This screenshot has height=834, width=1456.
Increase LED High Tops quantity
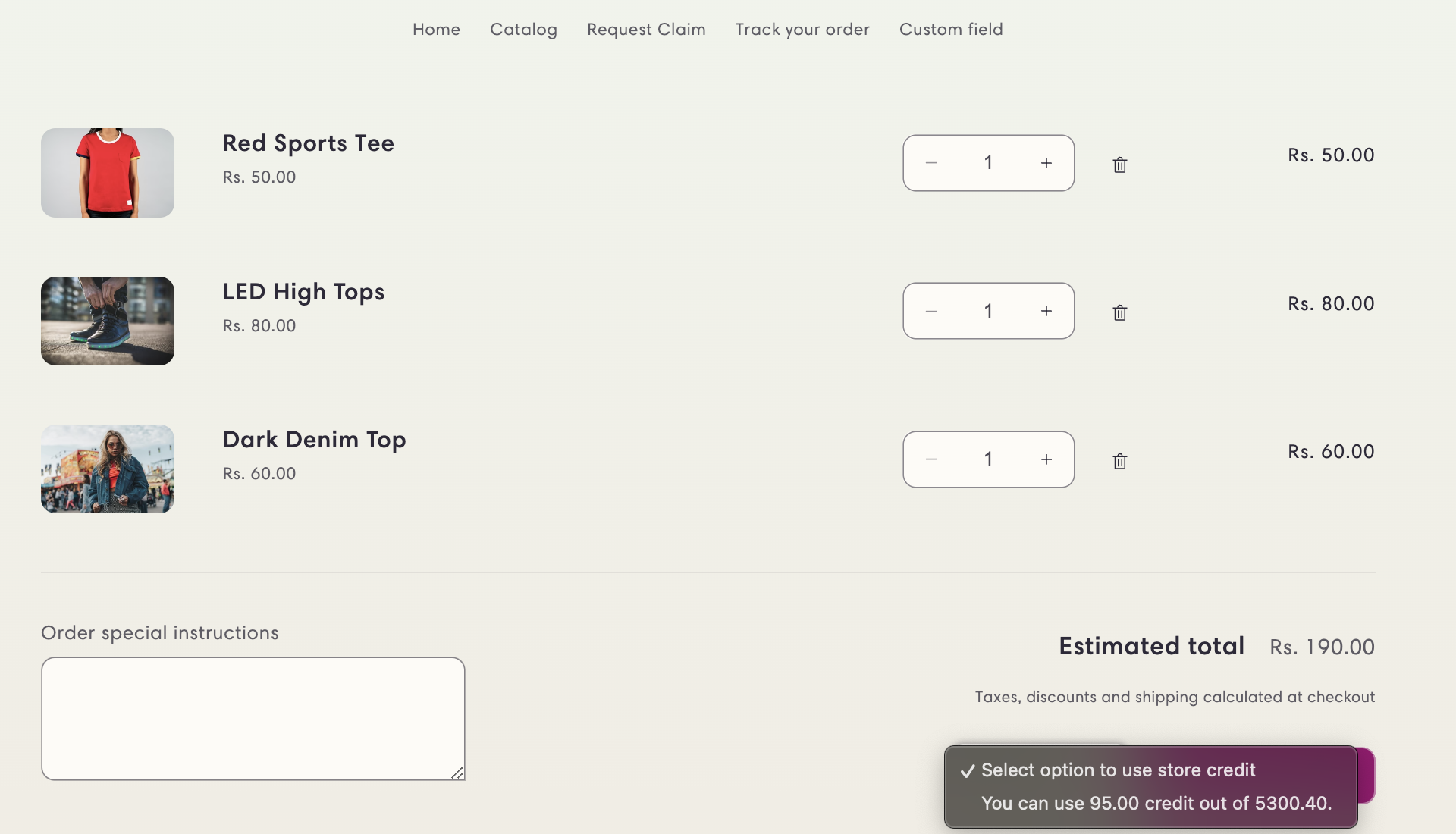click(1046, 311)
